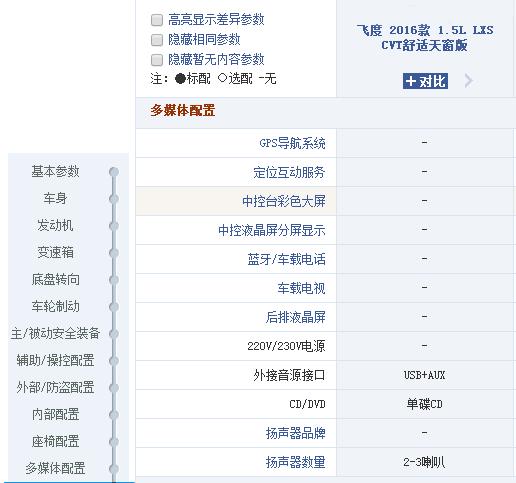Open the 扬声器数量 parameter link
Image resolution: width=516 pixels, height=483 pixels.
pyautogui.click(x=295, y=462)
